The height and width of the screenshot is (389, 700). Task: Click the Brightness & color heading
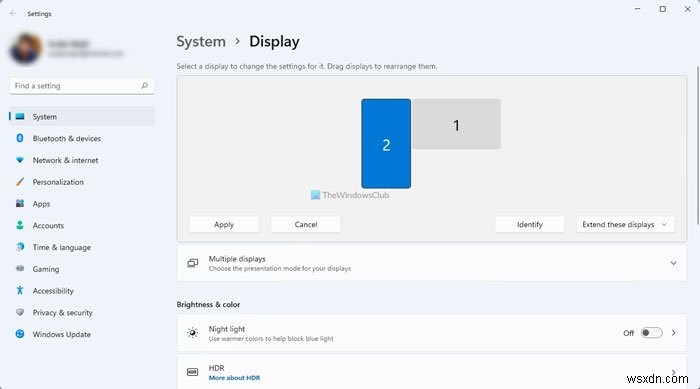pyautogui.click(x=208, y=304)
